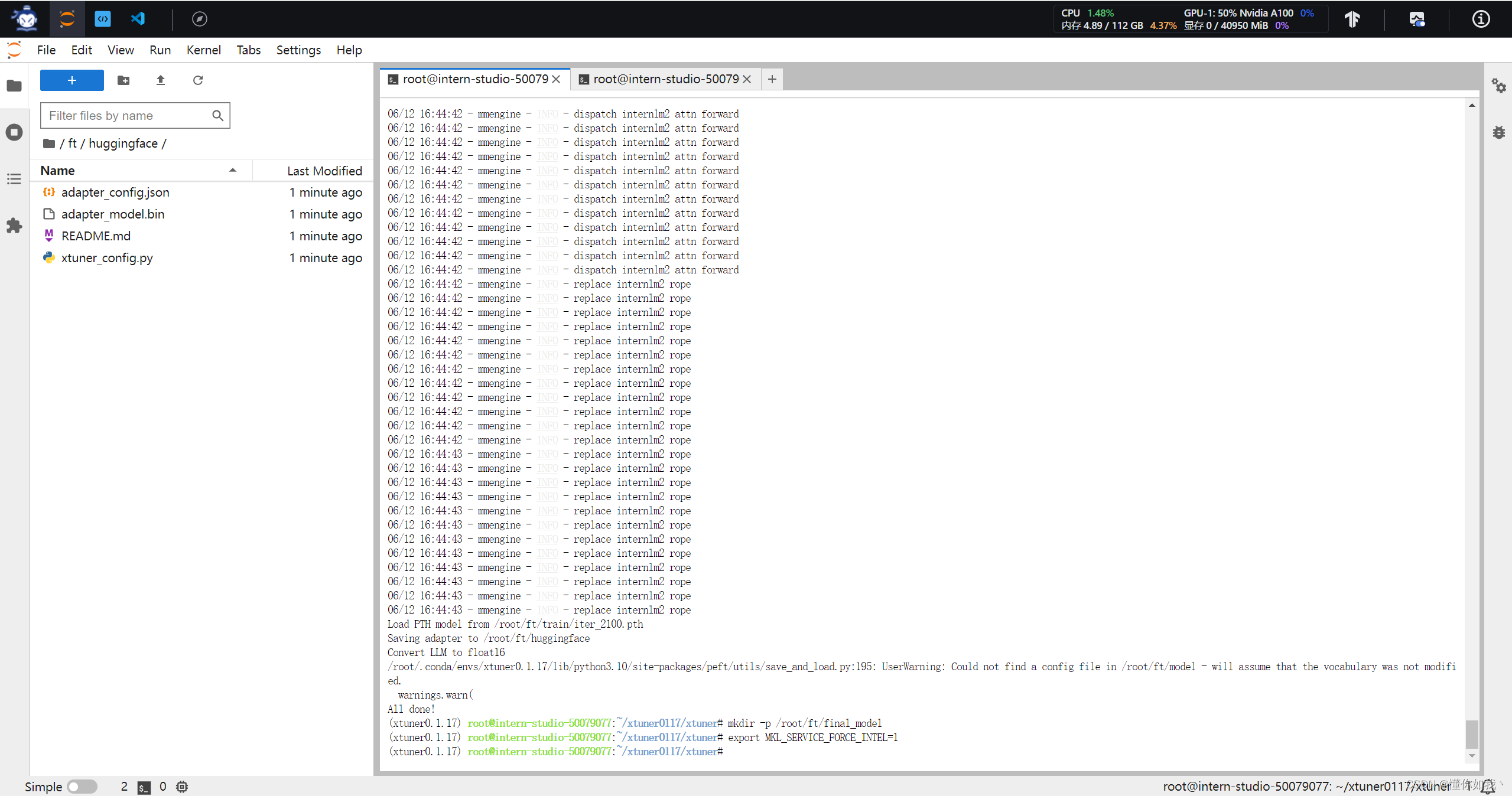The height and width of the screenshot is (796, 1512).
Task: Click the blue New Launcher plus button
Action: [72, 80]
